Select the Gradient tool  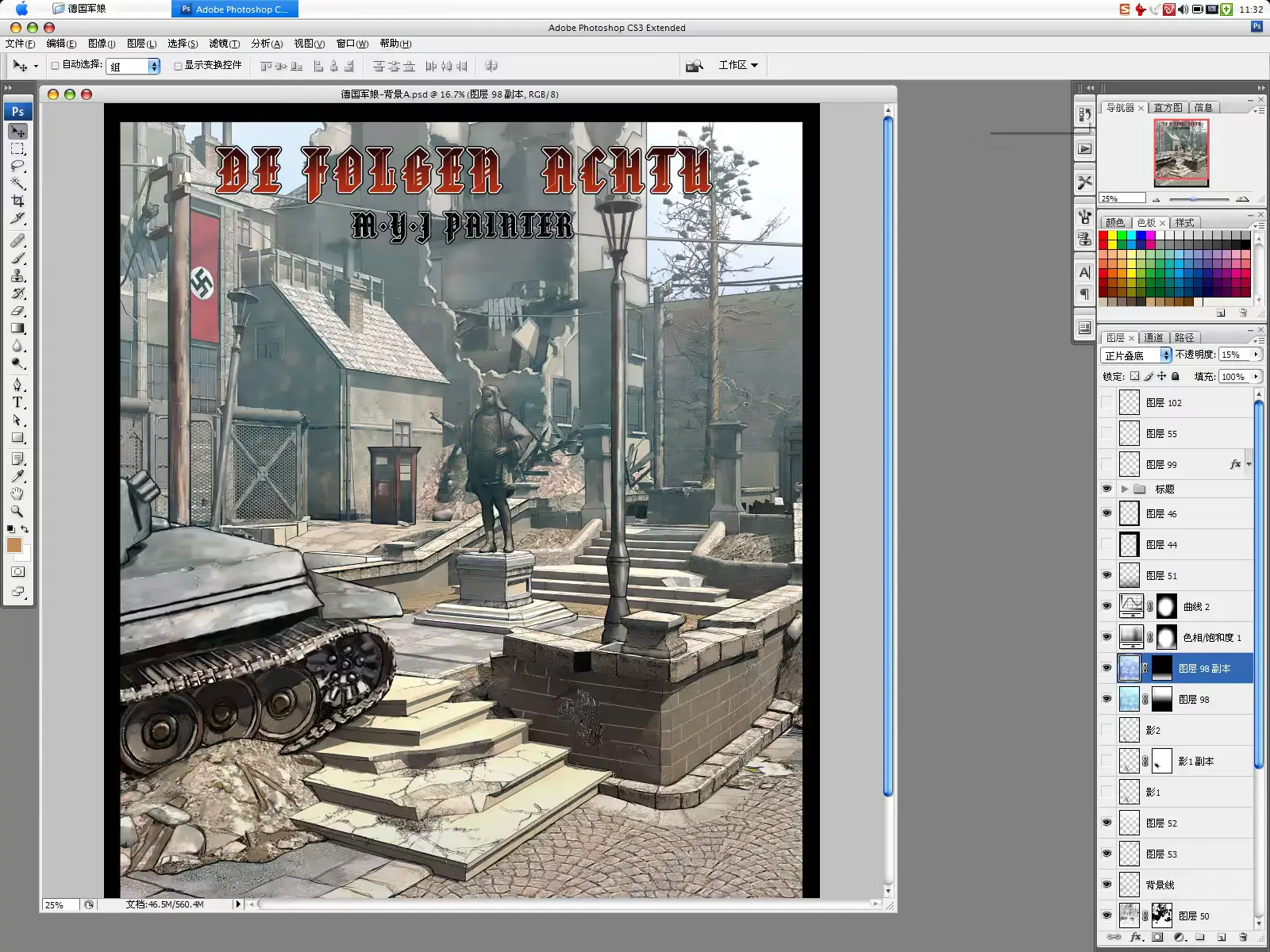pyautogui.click(x=17, y=328)
